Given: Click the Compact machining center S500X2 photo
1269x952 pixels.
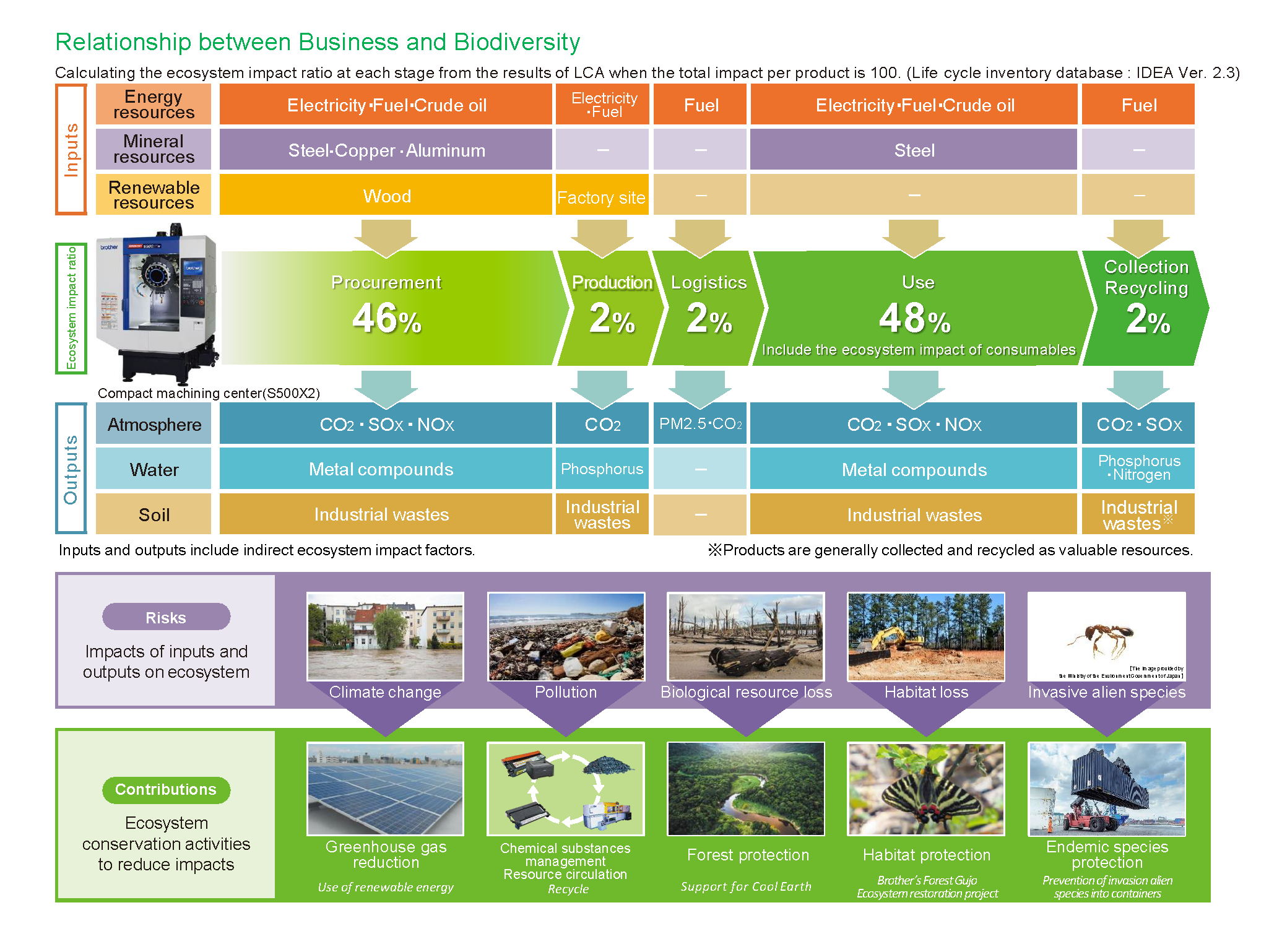Looking at the screenshot, I should 158,304.
